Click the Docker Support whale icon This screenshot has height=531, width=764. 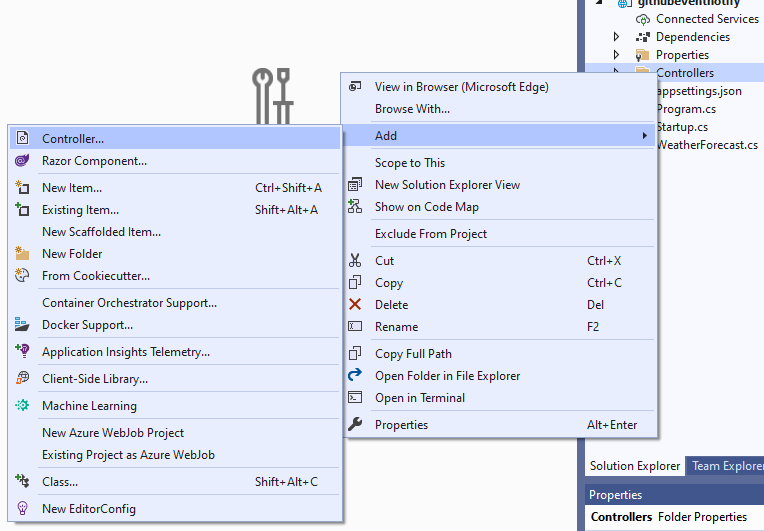(x=22, y=324)
